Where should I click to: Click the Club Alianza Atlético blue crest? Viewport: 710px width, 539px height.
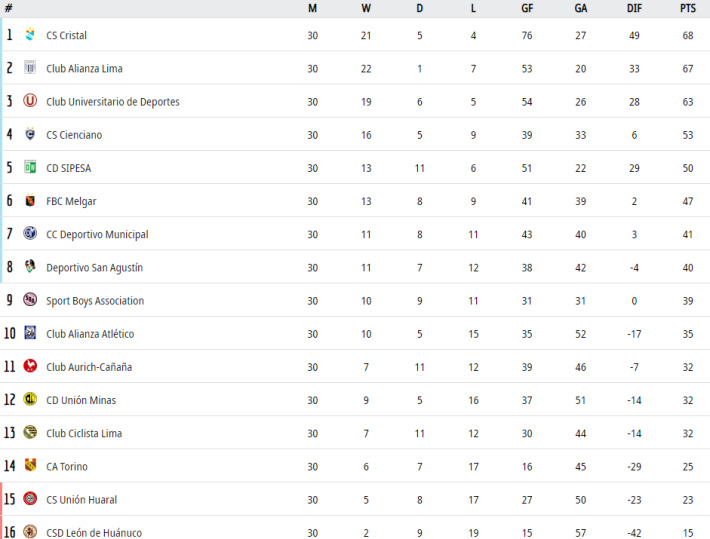30,332
